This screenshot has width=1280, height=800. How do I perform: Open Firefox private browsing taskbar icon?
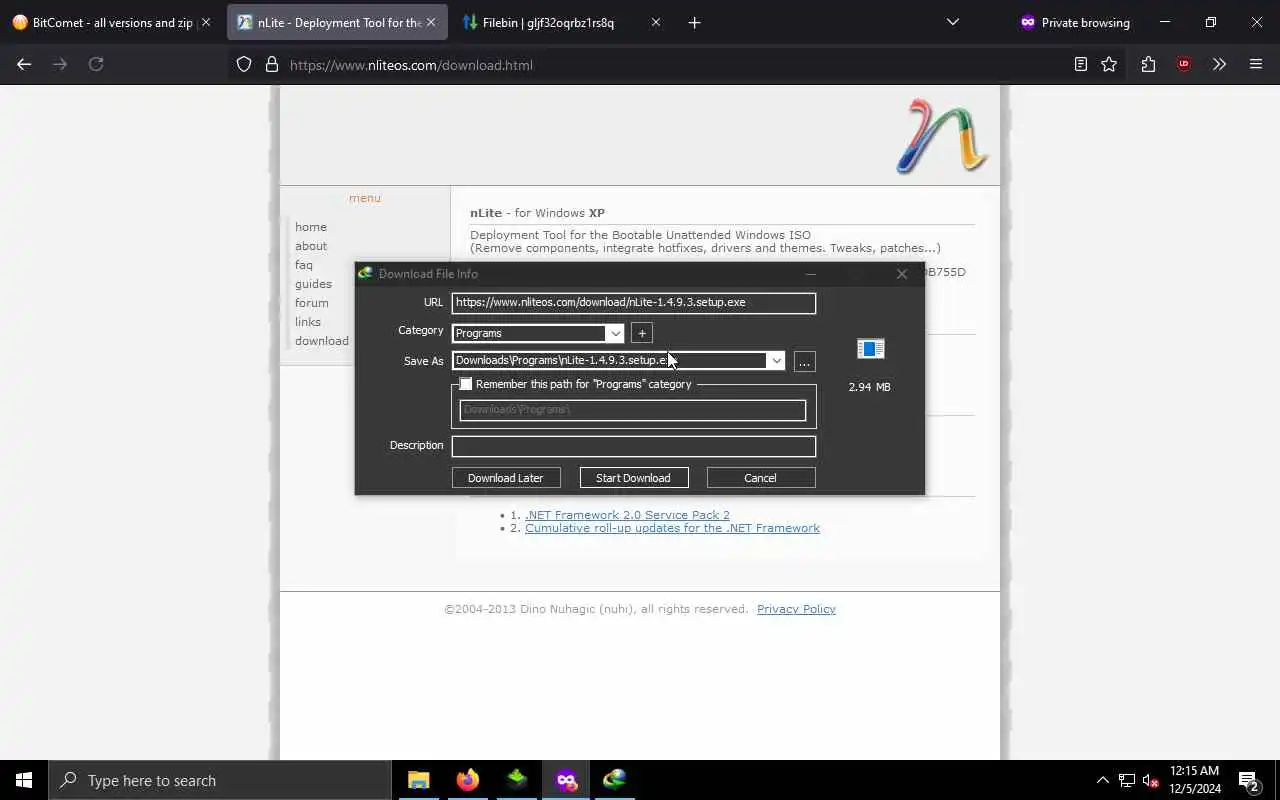pos(566,780)
